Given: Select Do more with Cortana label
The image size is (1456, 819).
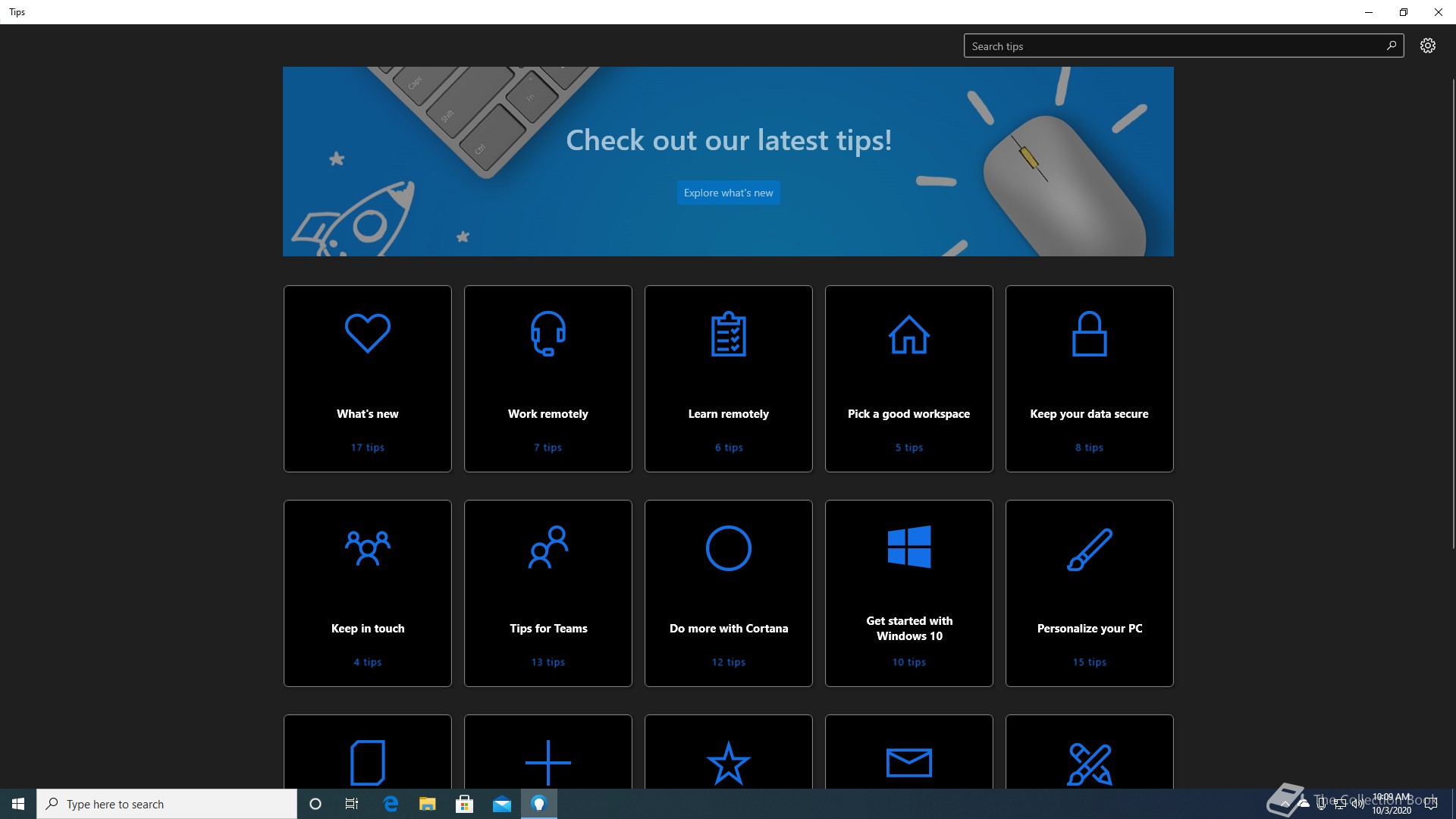Looking at the screenshot, I should (729, 629).
